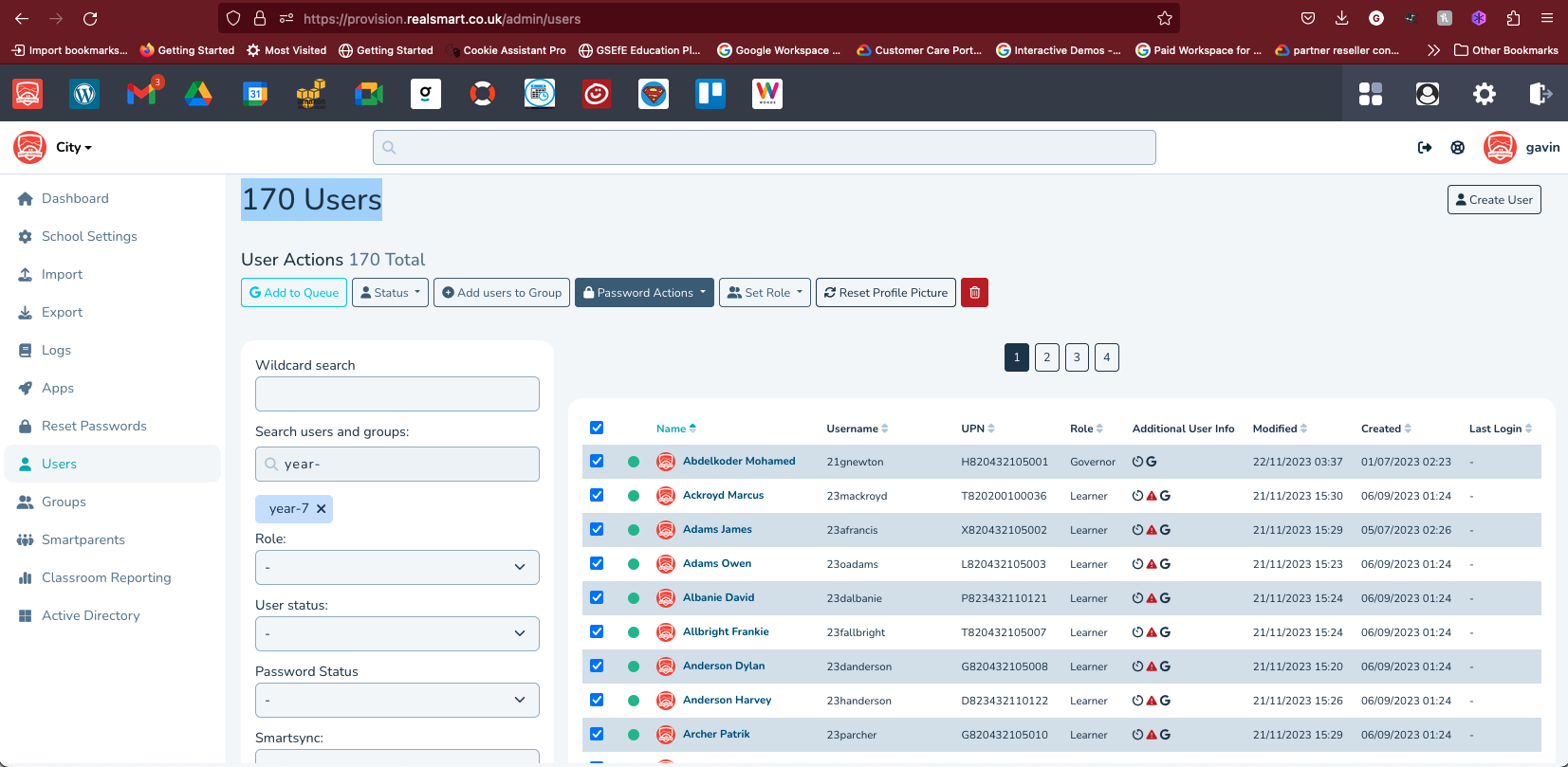Expand the Role filter dropdown

click(397, 567)
